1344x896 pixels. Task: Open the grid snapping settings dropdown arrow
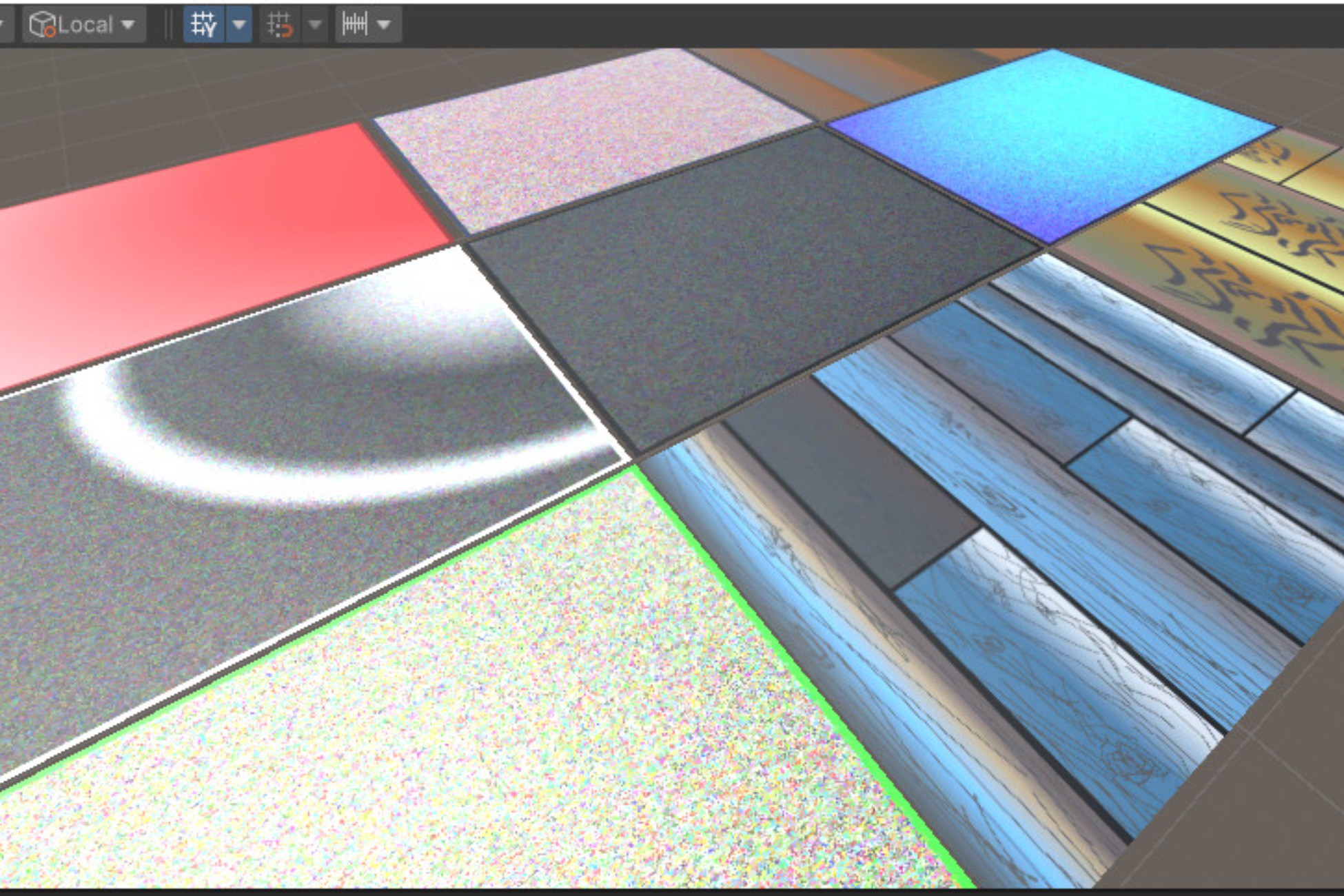[315, 26]
